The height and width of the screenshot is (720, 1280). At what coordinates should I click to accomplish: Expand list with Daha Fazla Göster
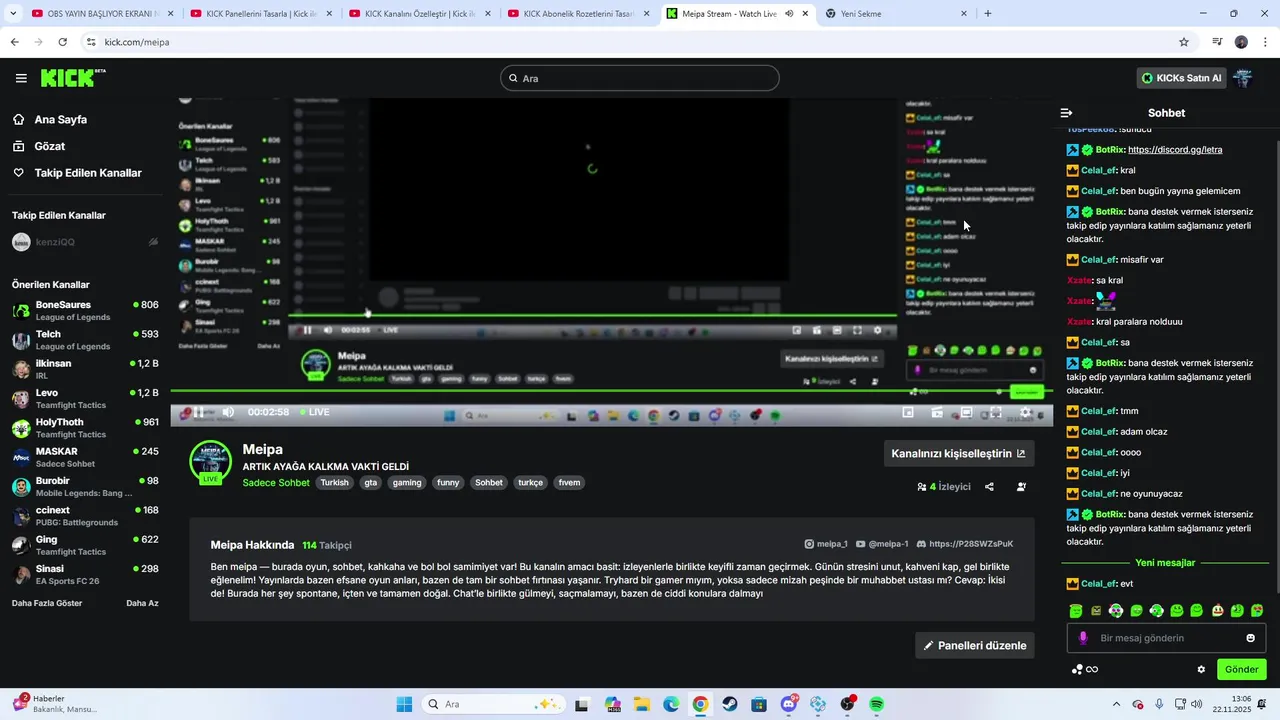[x=47, y=603]
